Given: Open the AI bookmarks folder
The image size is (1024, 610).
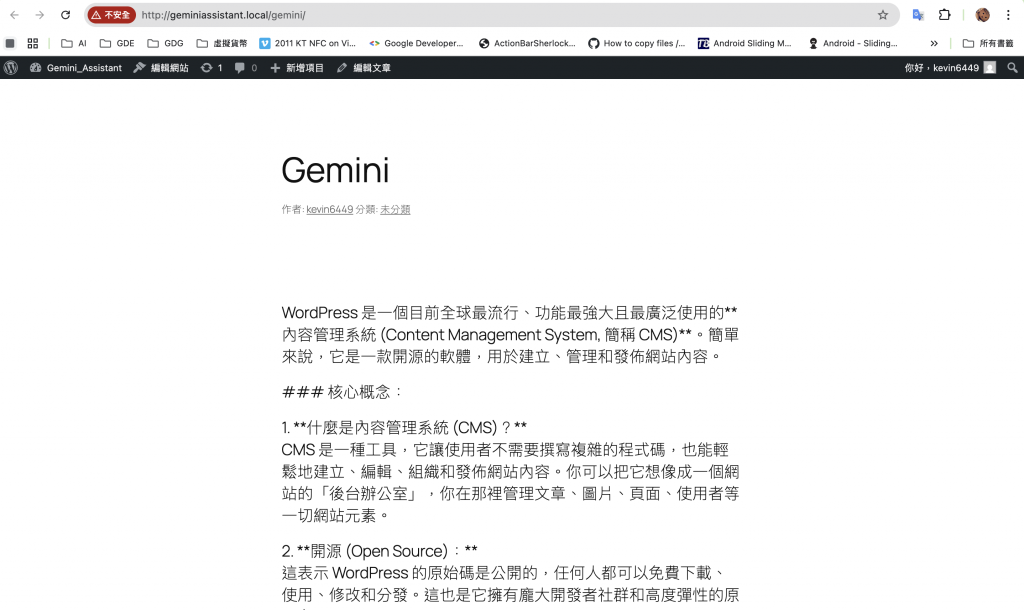Looking at the screenshot, I should [74, 43].
